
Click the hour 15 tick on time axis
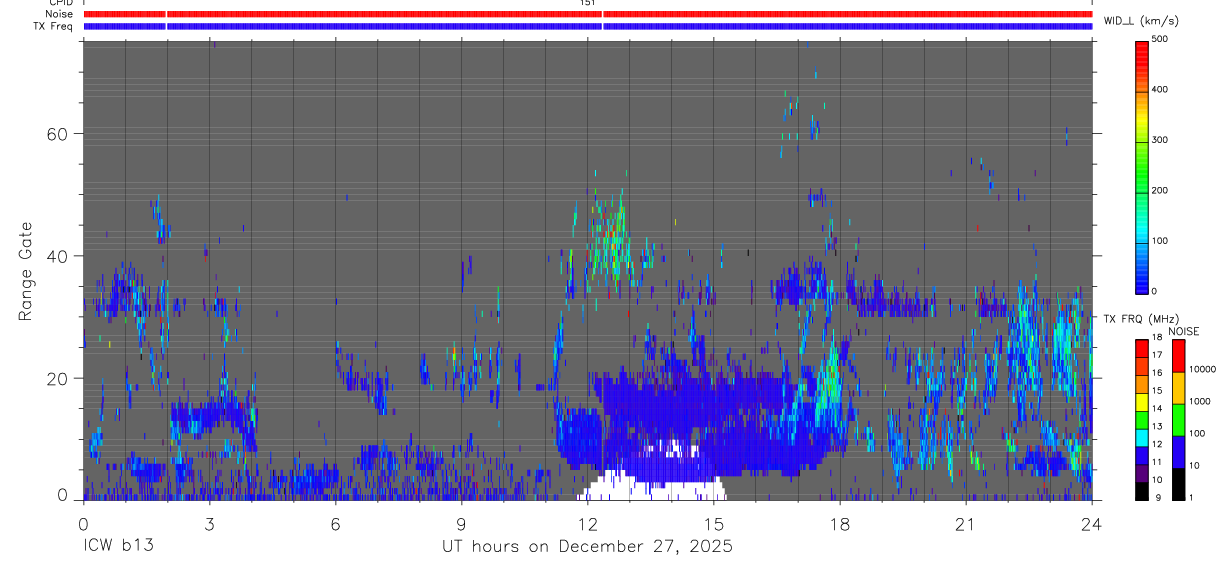point(714,524)
